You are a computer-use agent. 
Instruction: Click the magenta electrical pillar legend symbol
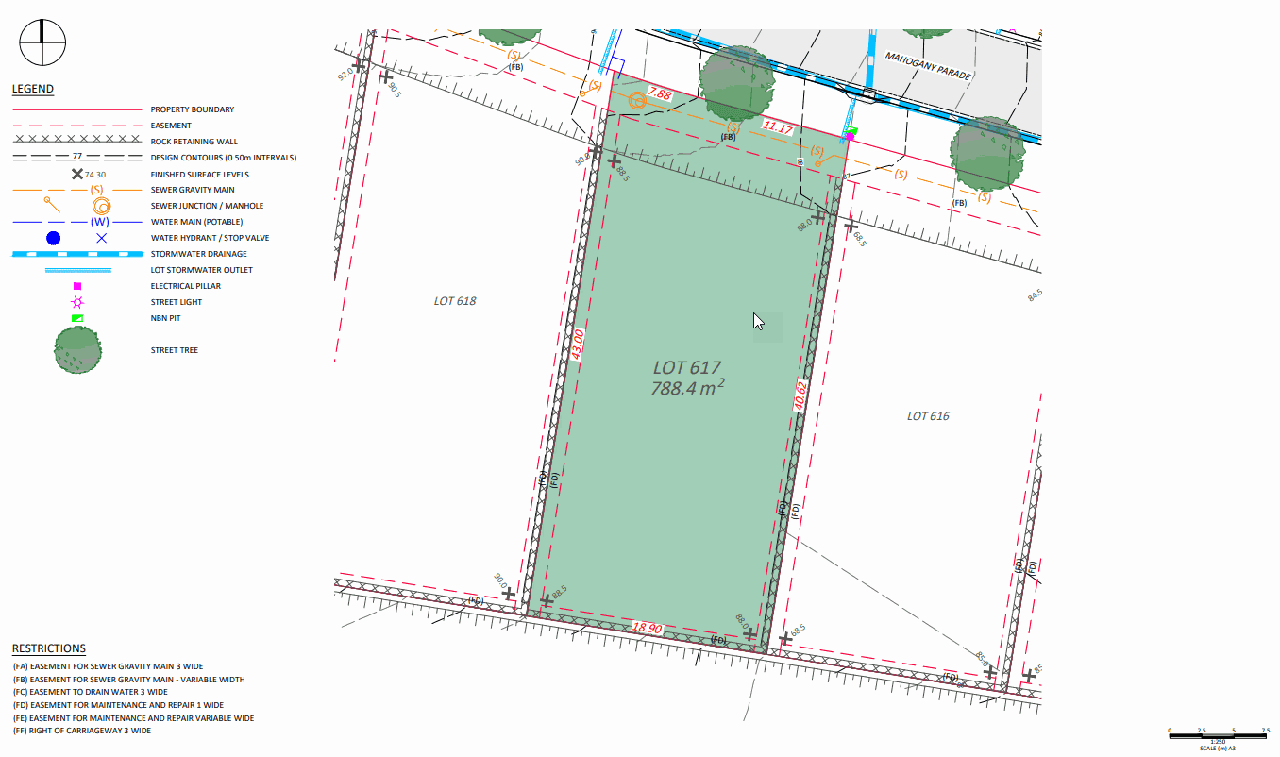[77, 286]
